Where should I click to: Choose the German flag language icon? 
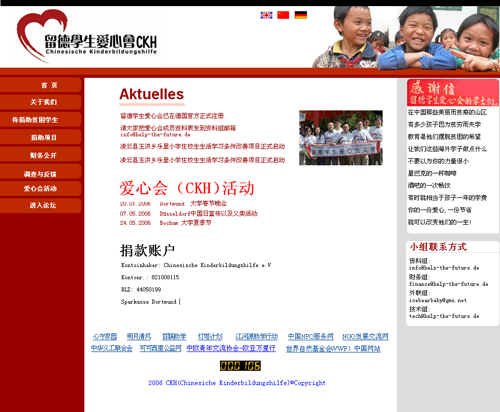coord(301,15)
